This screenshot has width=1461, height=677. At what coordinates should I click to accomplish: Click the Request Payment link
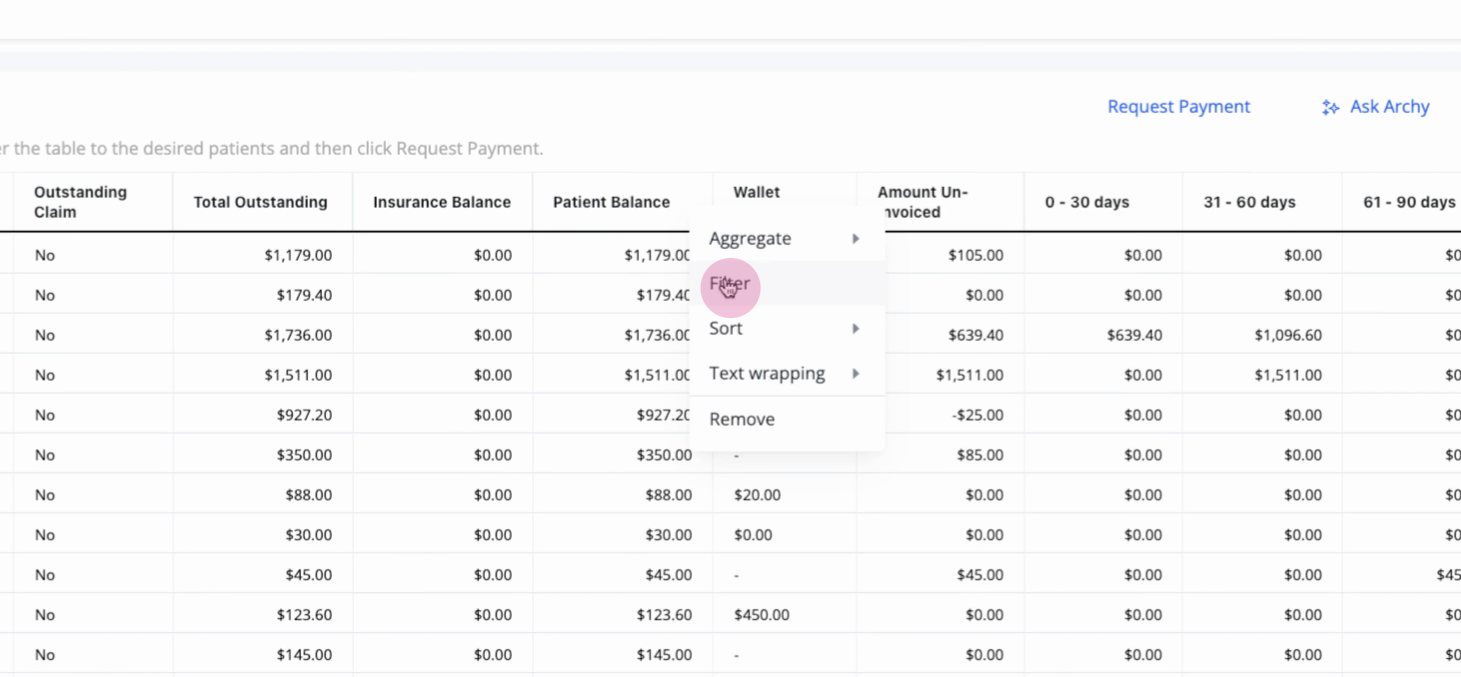click(x=1178, y=107)
